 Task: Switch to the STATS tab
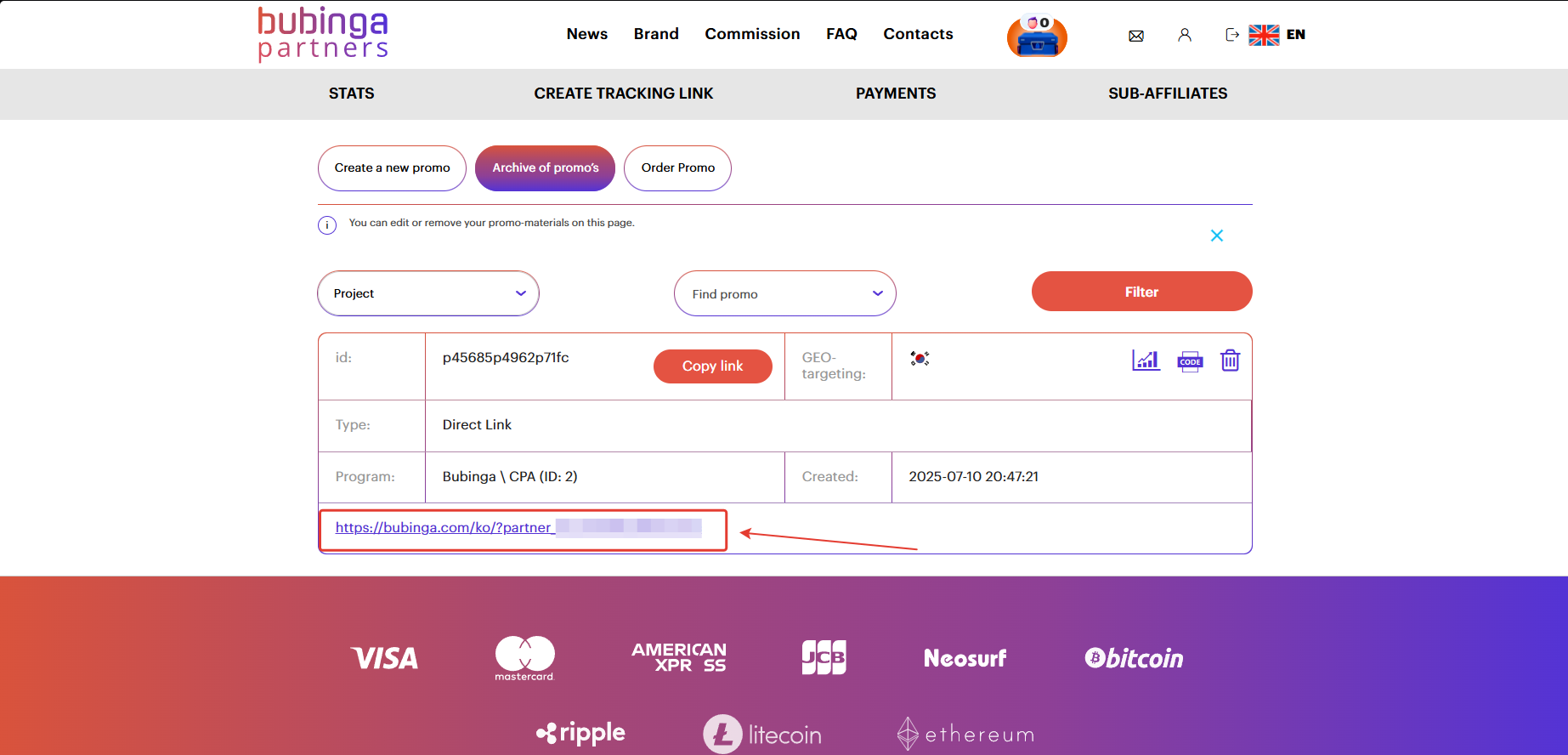[x=352, y=94]
